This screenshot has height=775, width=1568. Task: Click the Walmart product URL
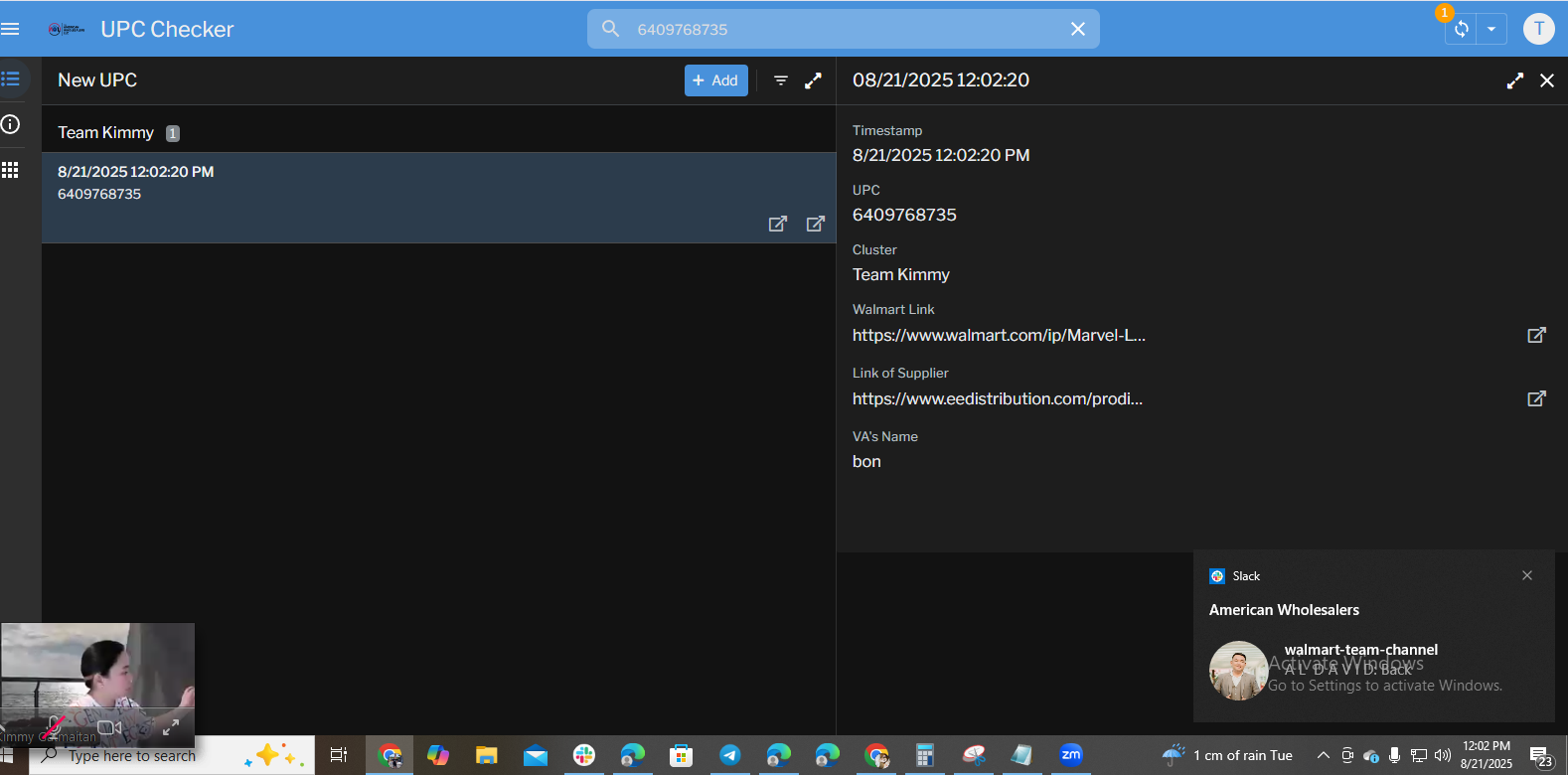point(999,335)
